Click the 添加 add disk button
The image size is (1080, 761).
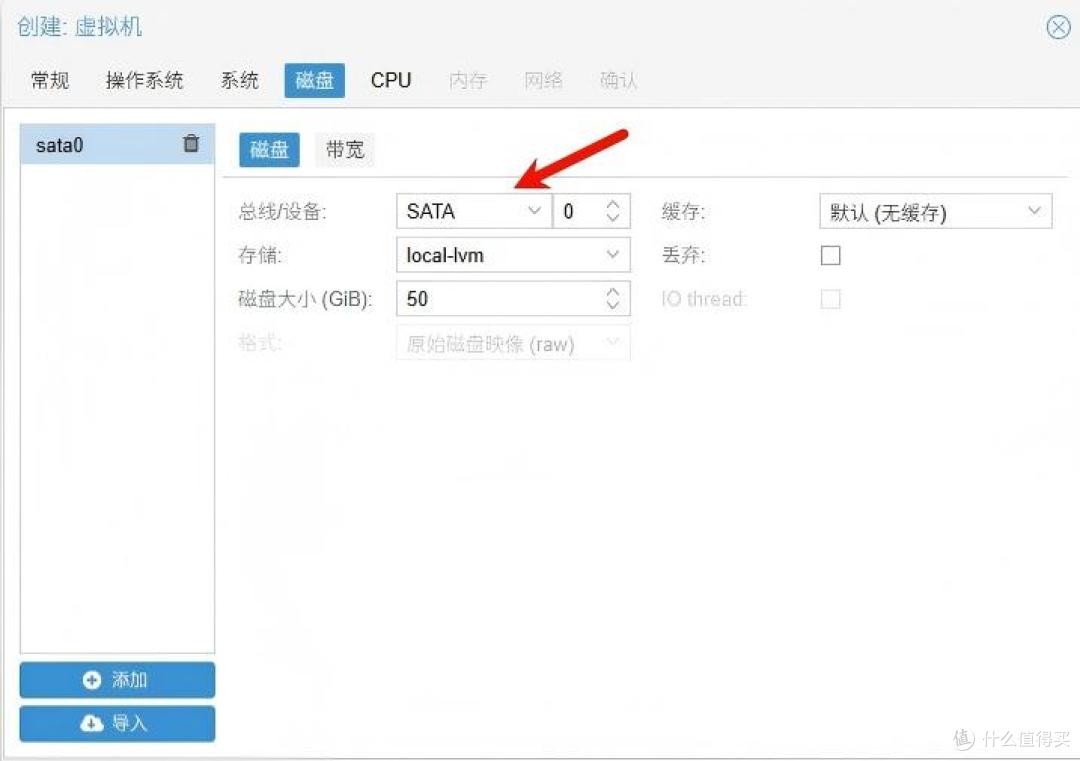(117, 680)
